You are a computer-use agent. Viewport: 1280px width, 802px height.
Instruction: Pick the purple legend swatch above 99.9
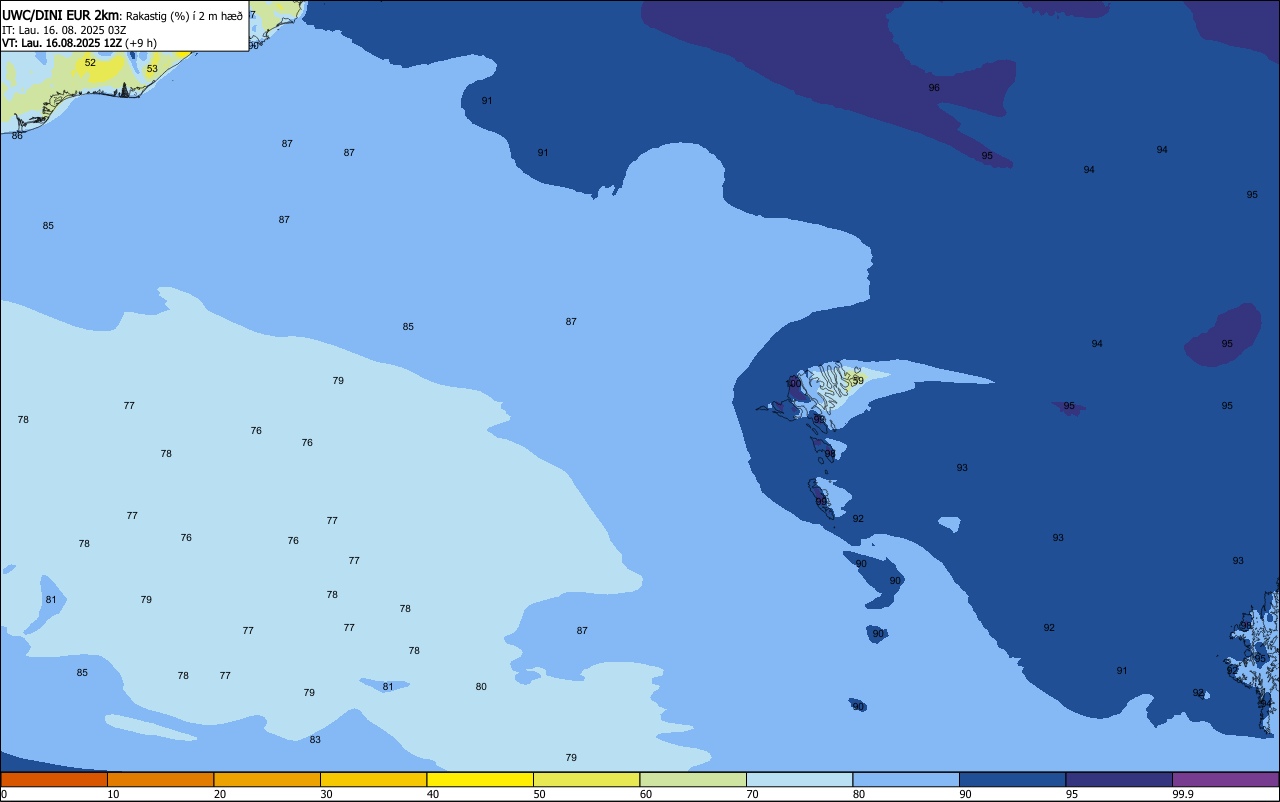coord(1225,779)
